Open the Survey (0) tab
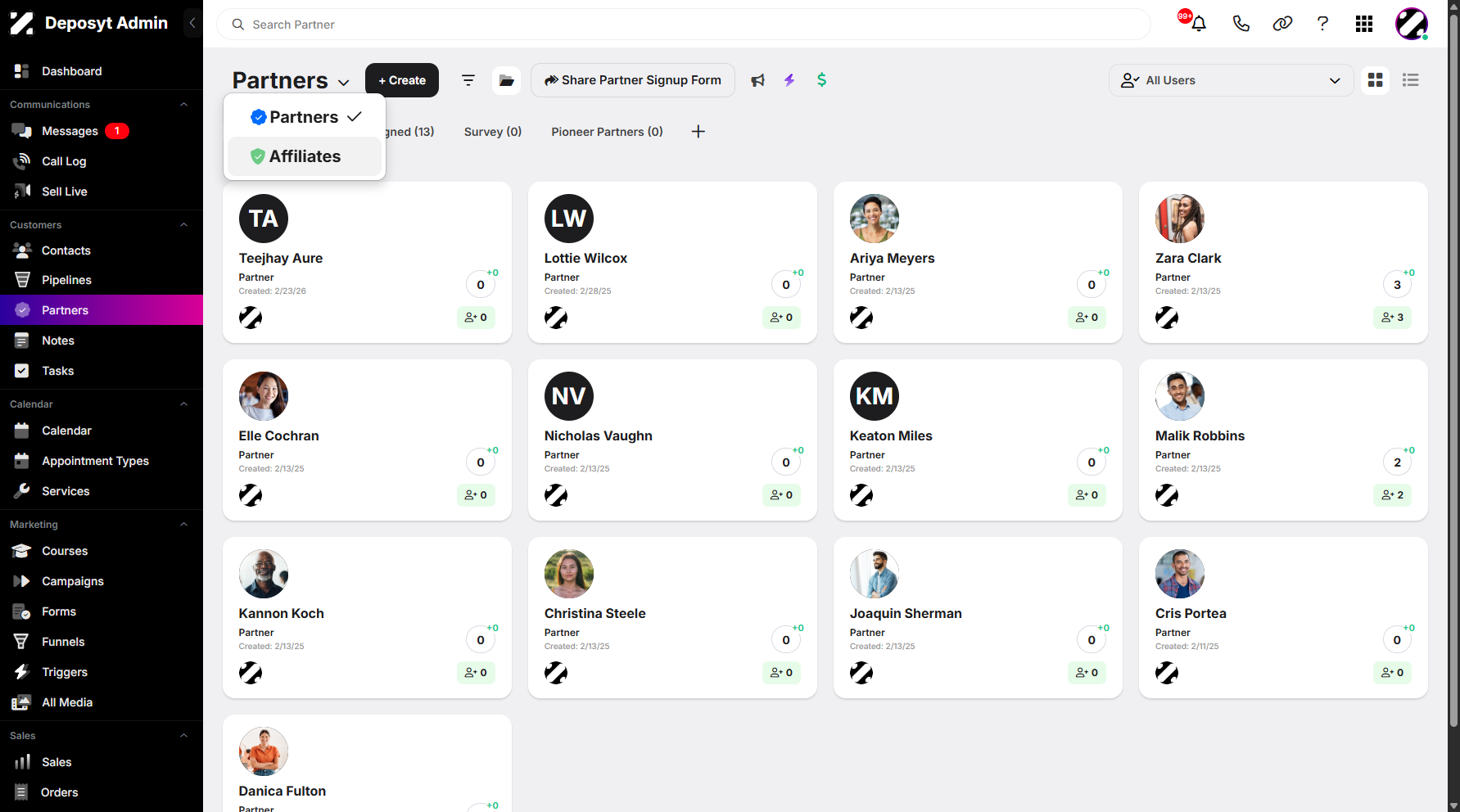The height and width of the screenshot is (812, 1460). coord(493,132)
